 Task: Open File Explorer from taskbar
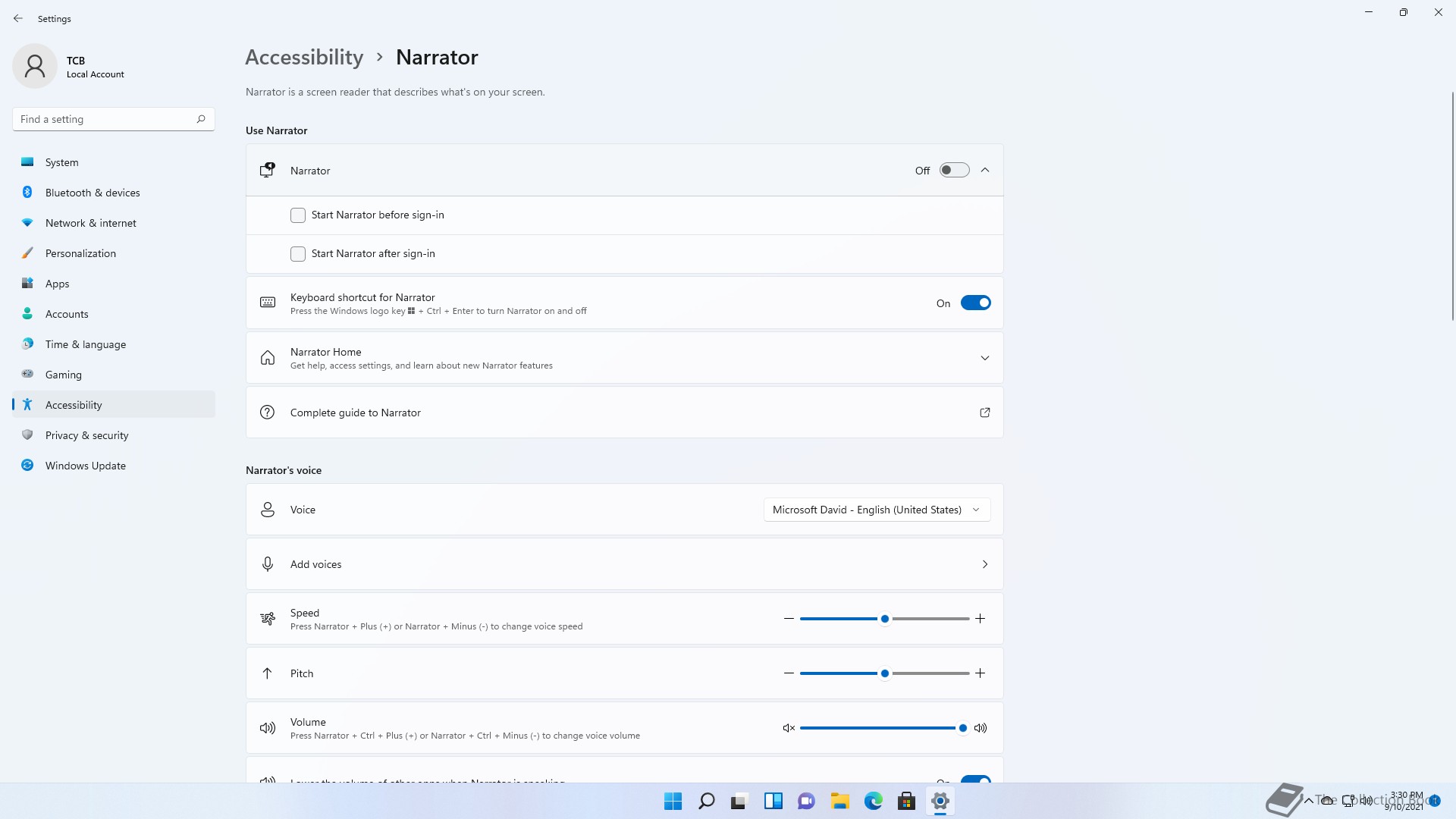coord(839,801)
